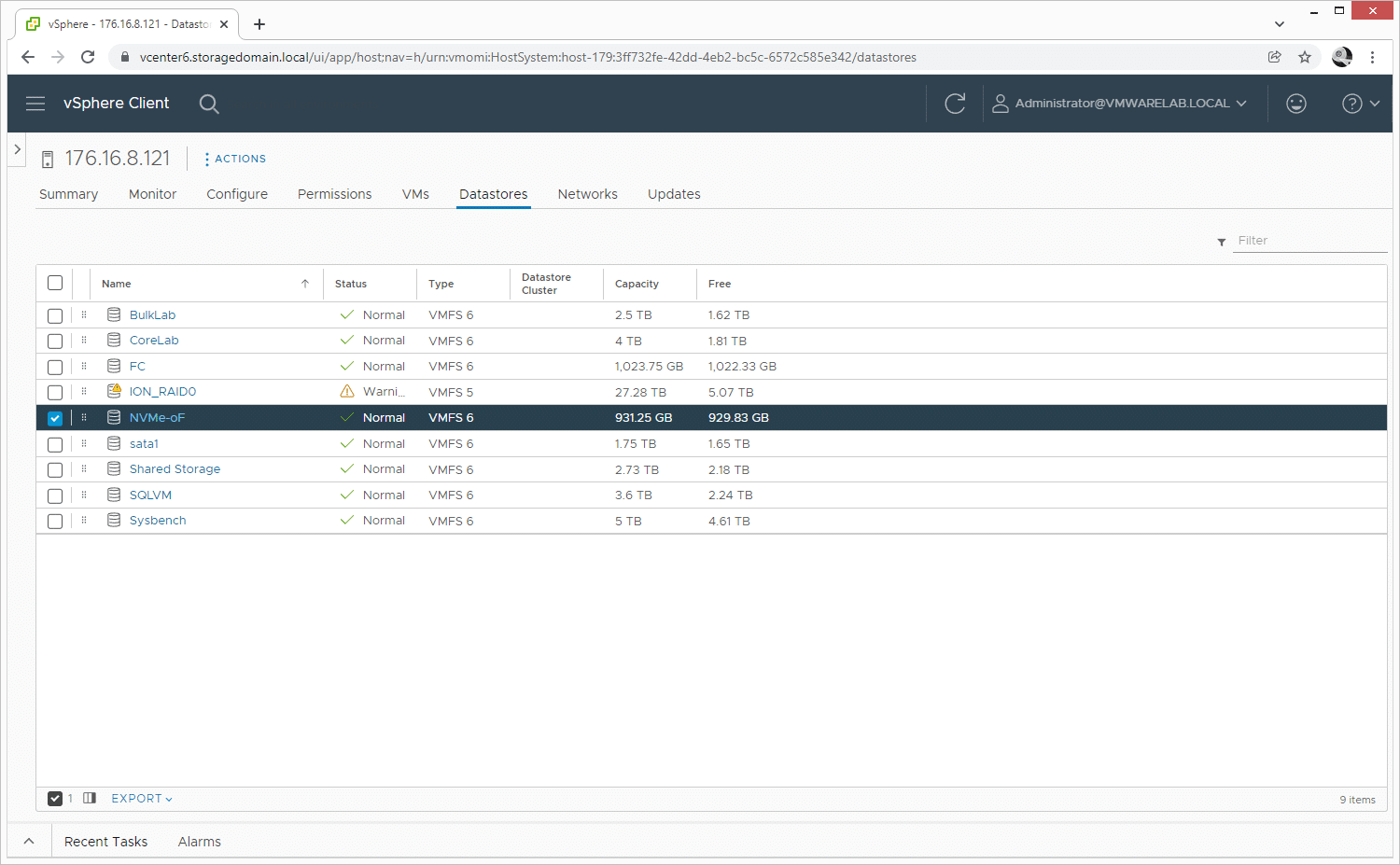1400x865 pixels.
Task: Open the sata1 datastore link
Action: click(144, 444)
